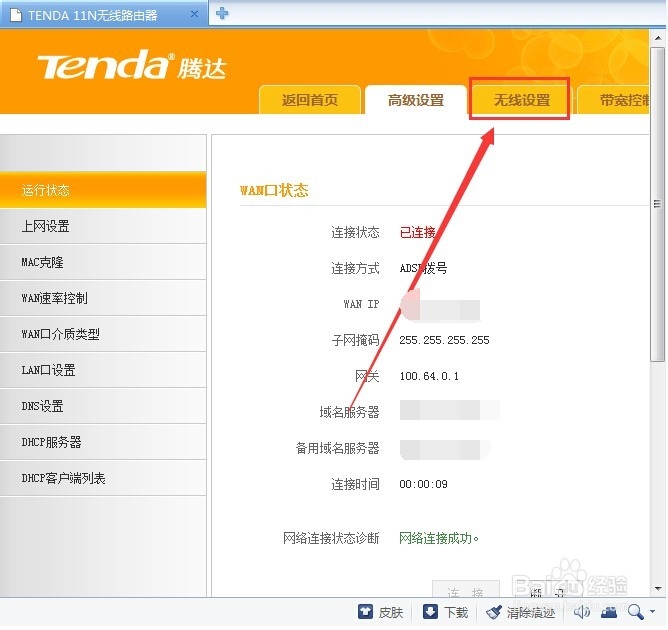The height and width of the screenshot is (630, 668).
Task: Toggle the speaker mute icon in status bar
Action: (582, 612)
